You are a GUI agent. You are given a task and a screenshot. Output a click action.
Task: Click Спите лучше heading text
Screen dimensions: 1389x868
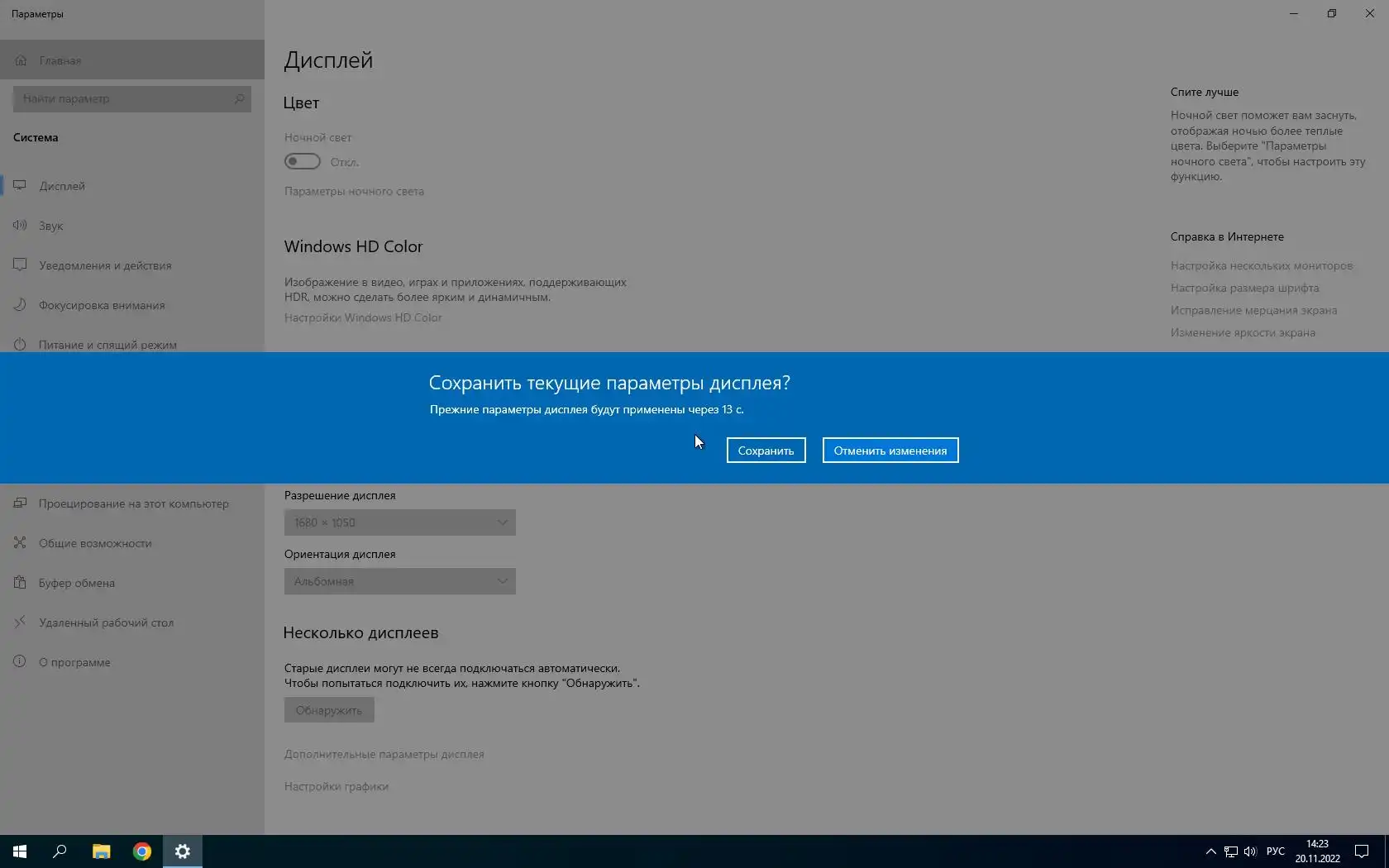click(1205, 92)
